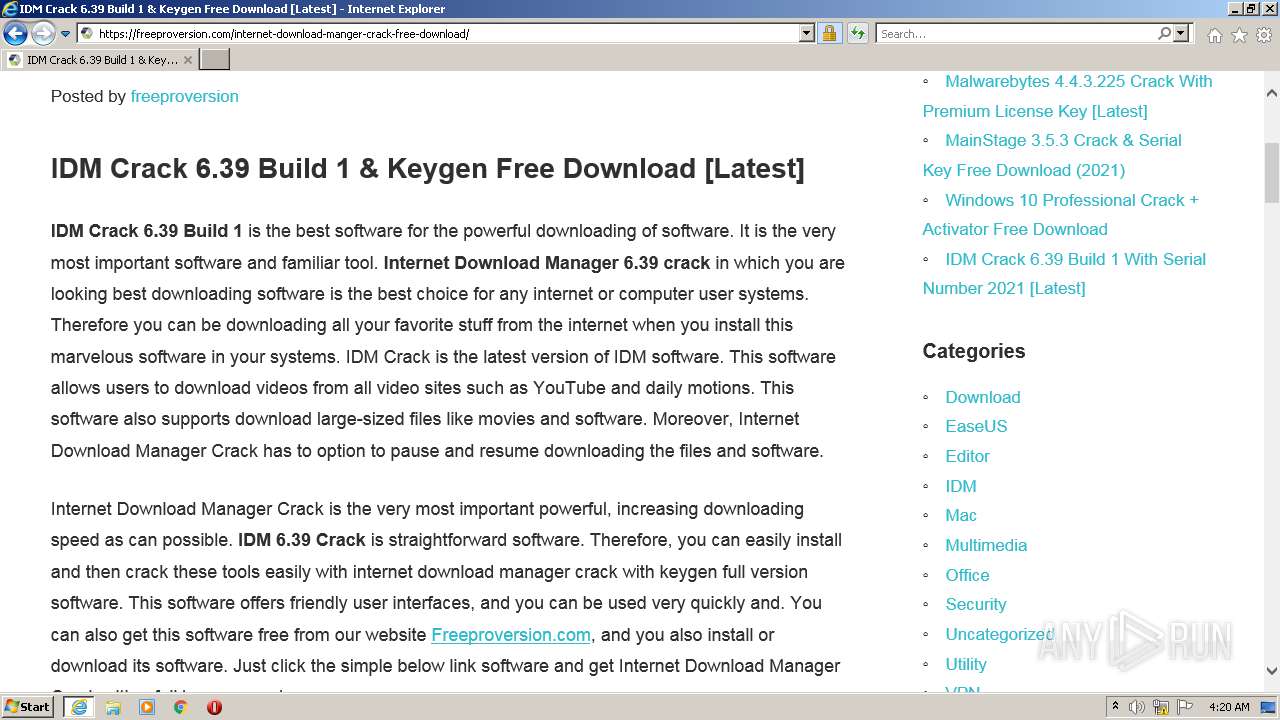
Task: Open the freeproversion author link
Action: [184, 96]
